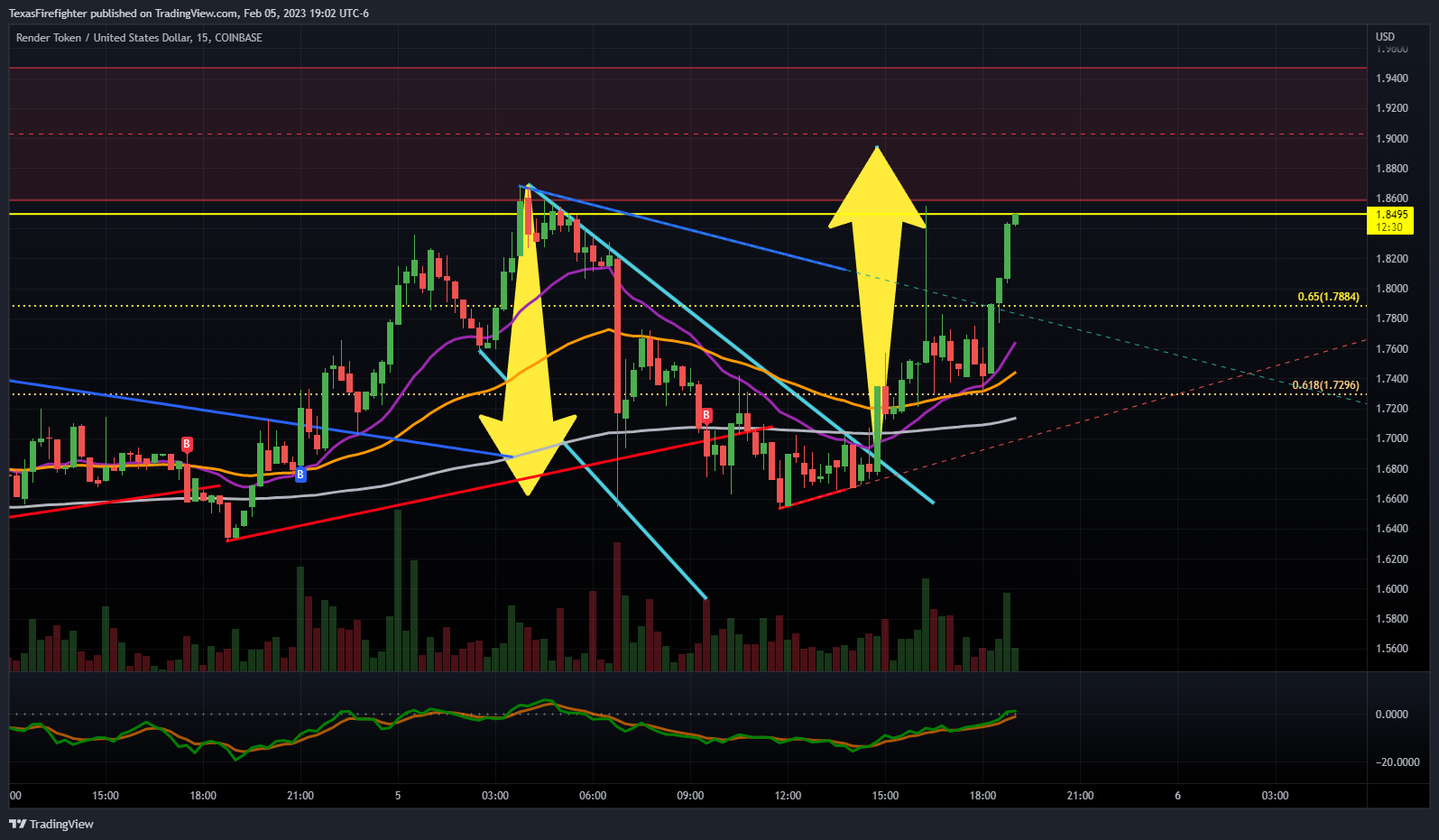Click the 09:00 time axis label
This screenshot has width=1439, height=840.
[690, 796]
